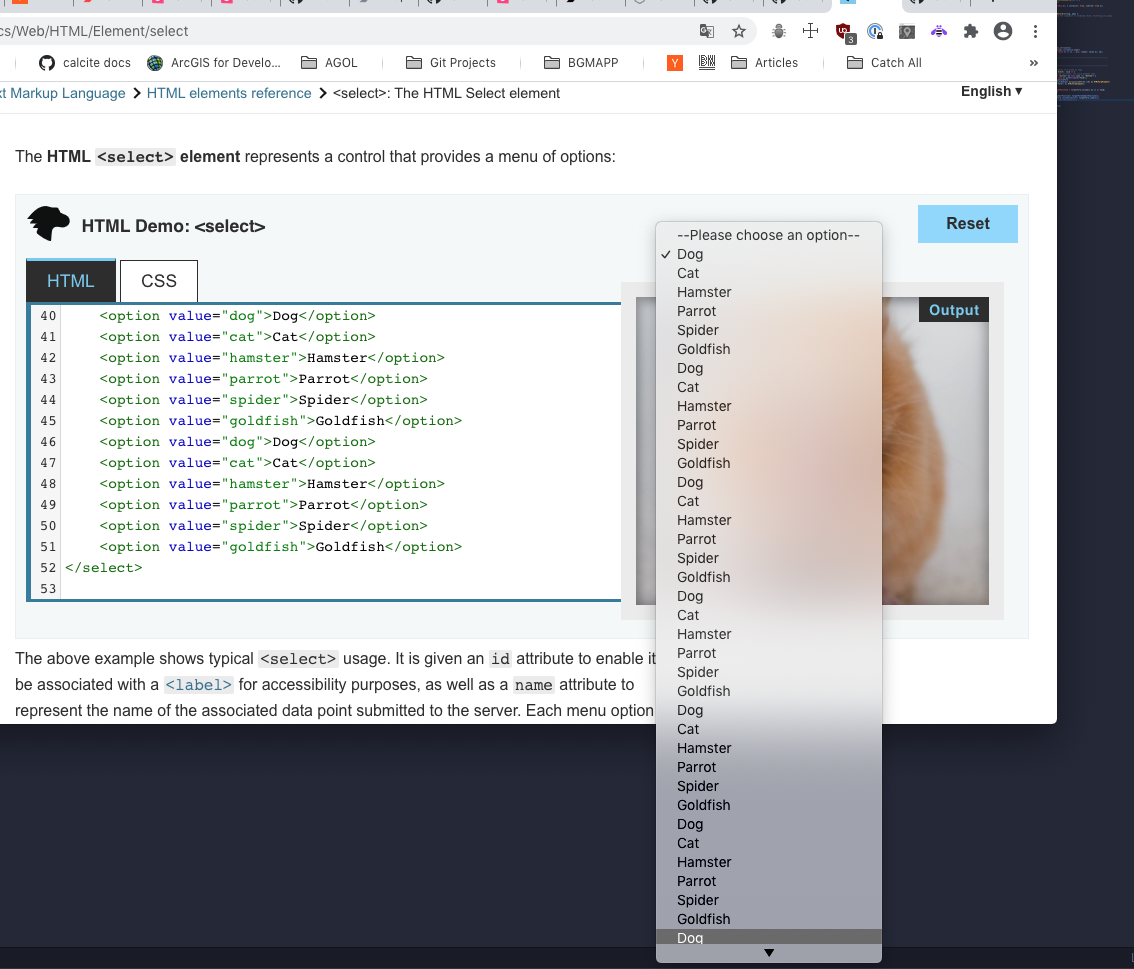
Task: Click the MDN dinosaur logo
Action: [48, 223]
